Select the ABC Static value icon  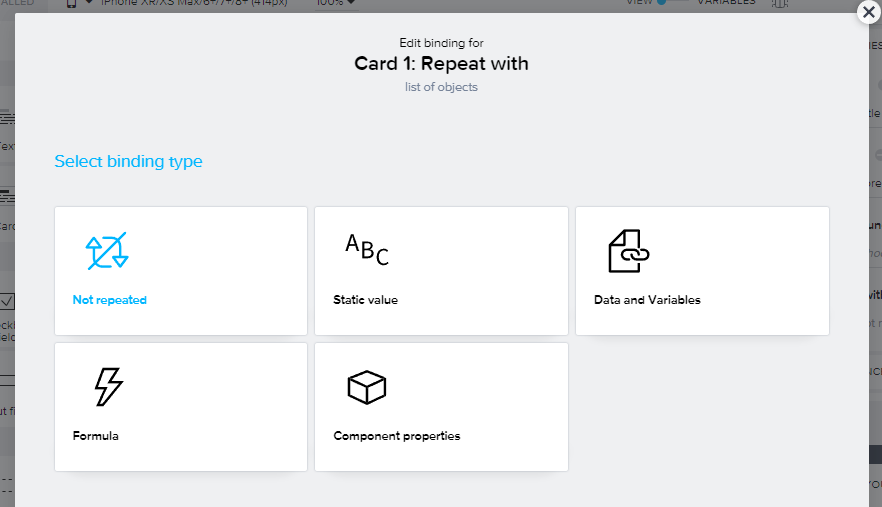tap(367, 249)
